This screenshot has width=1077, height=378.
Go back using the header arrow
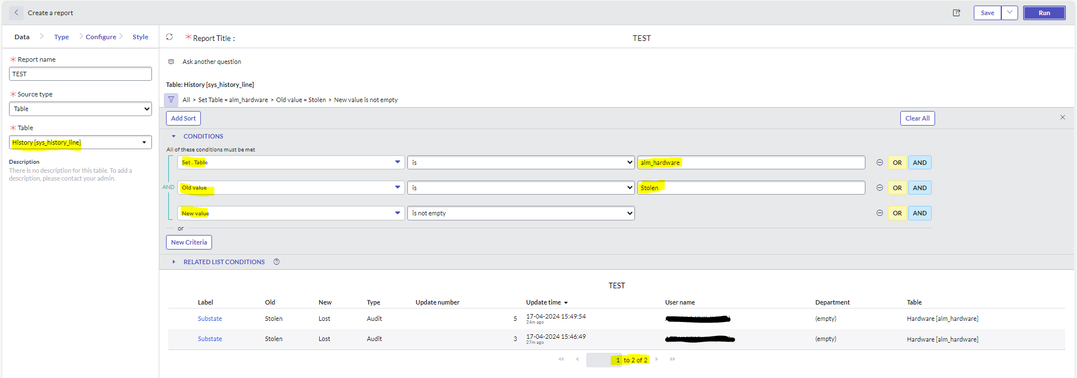(x=16, y=13)
